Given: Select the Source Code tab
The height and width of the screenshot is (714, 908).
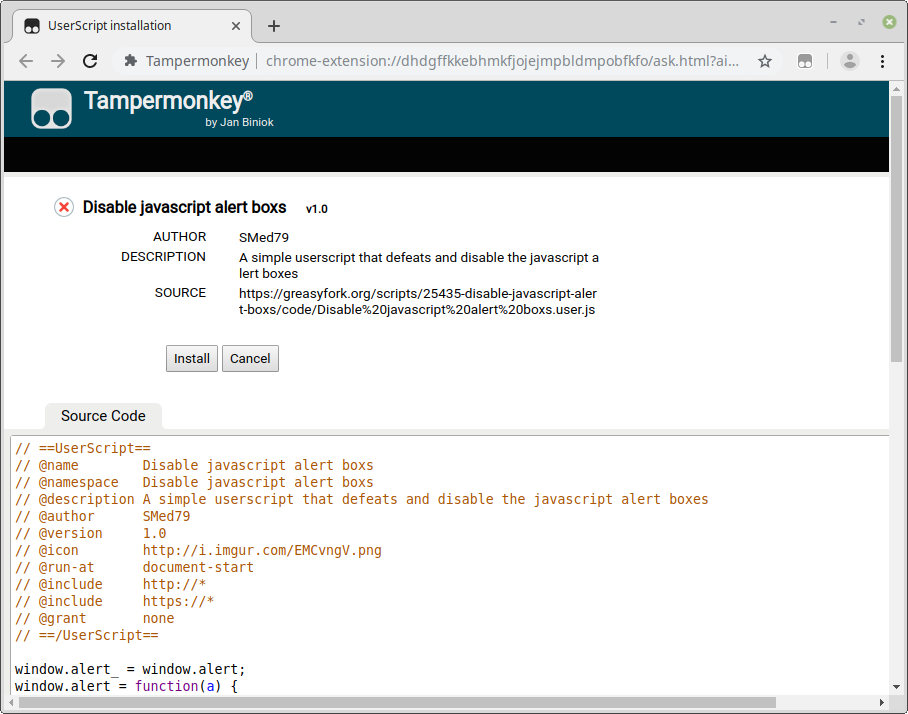Looking at the screenshot, I should pyautogui.click(x=103, y=416).
